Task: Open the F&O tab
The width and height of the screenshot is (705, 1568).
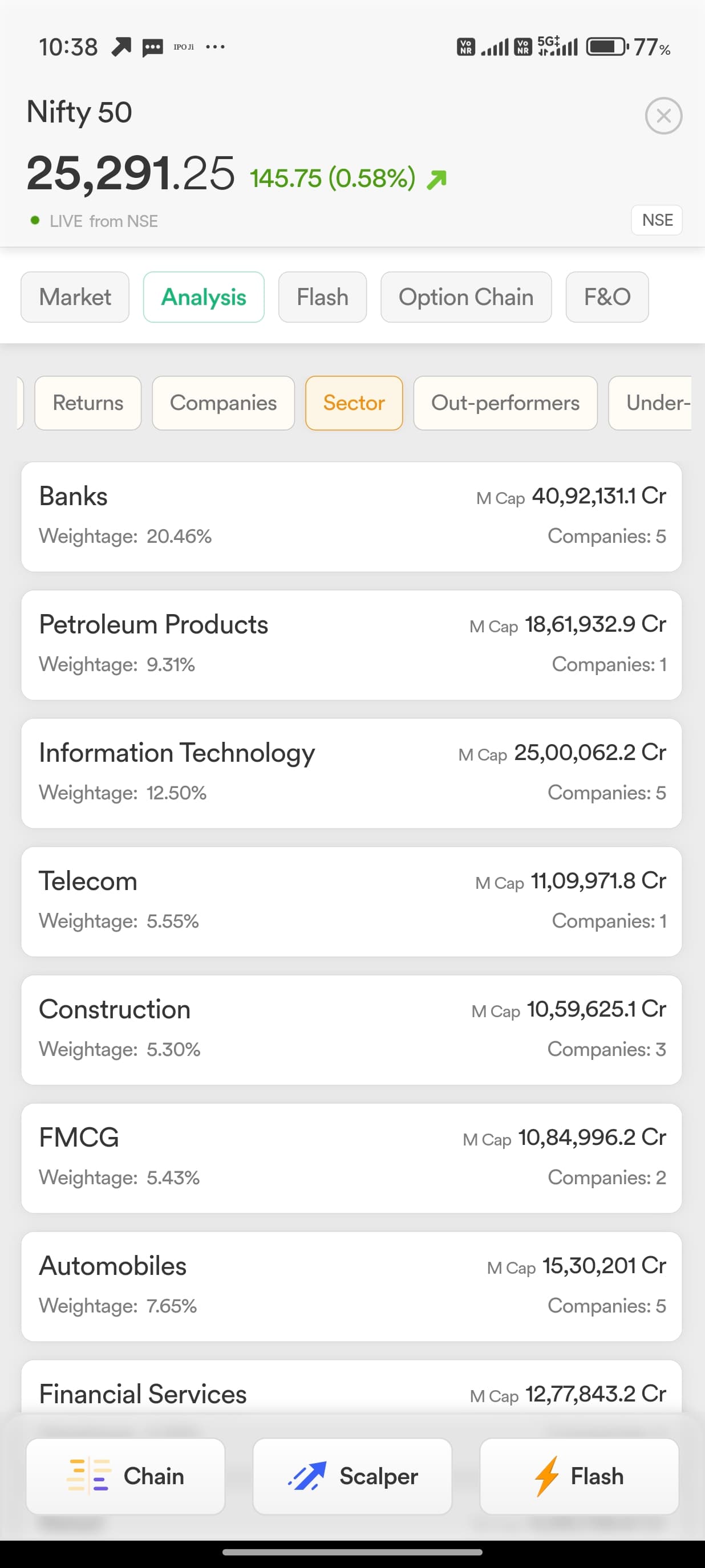Action: (606, 297)
